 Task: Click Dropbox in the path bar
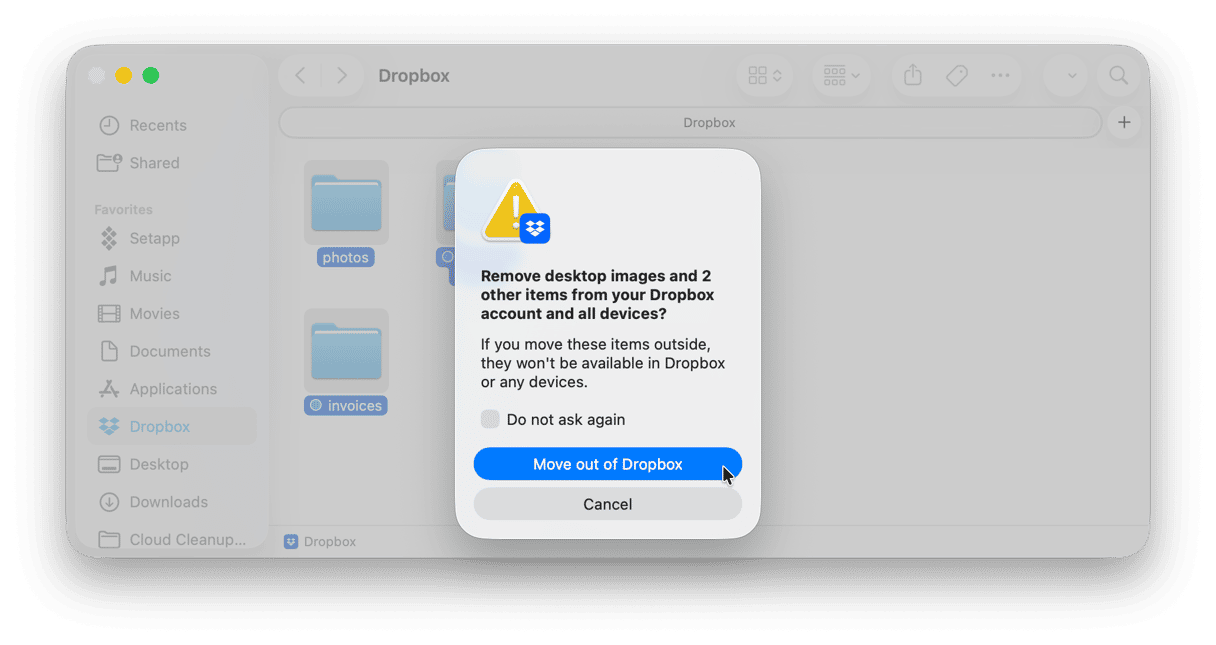pos(320,542)
